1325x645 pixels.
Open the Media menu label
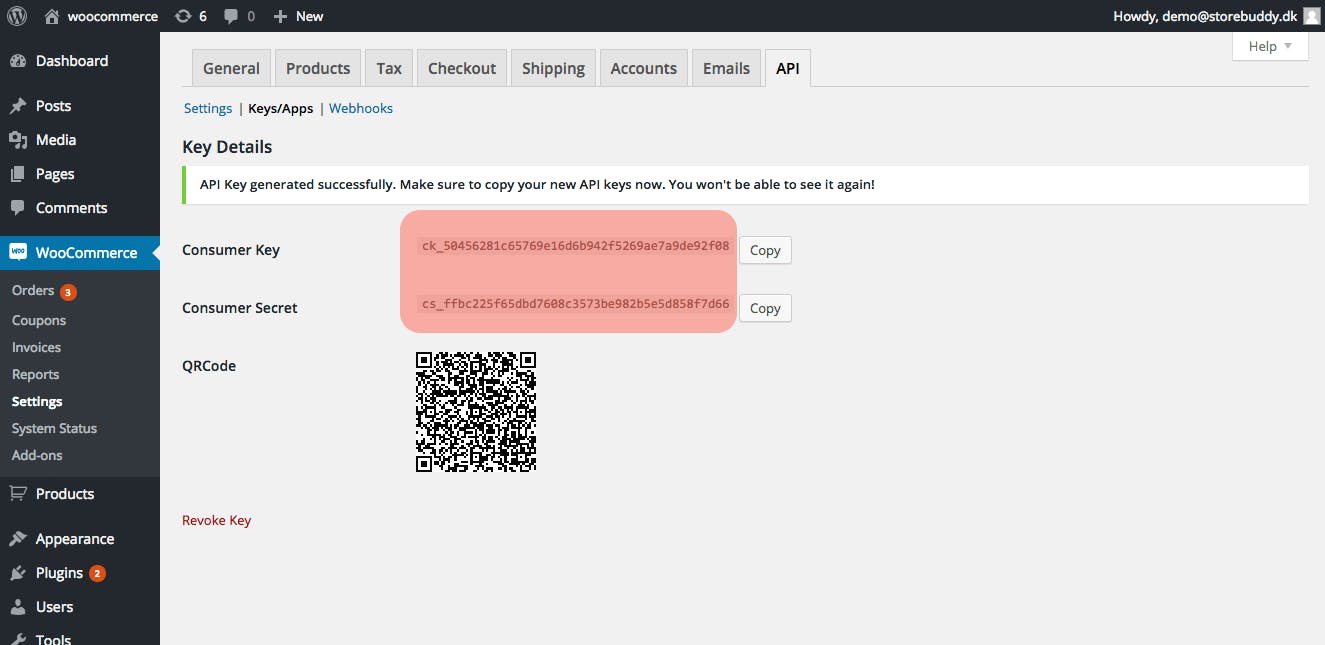[56, 140]
